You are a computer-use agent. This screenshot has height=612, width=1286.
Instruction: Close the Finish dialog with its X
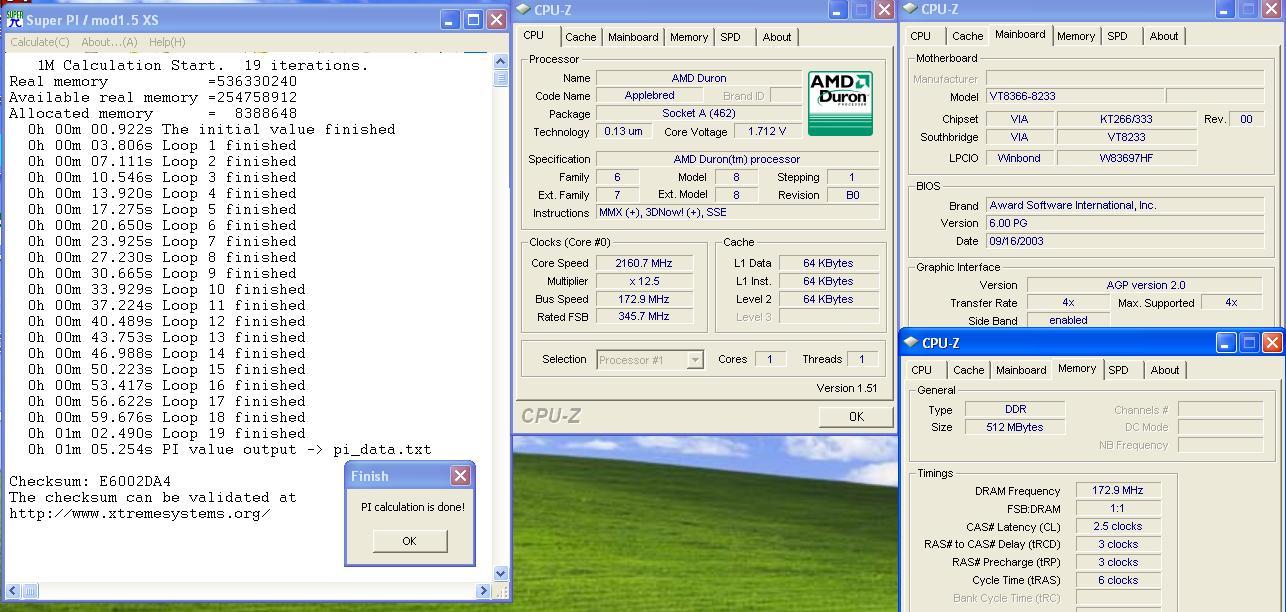click(460, 476)
